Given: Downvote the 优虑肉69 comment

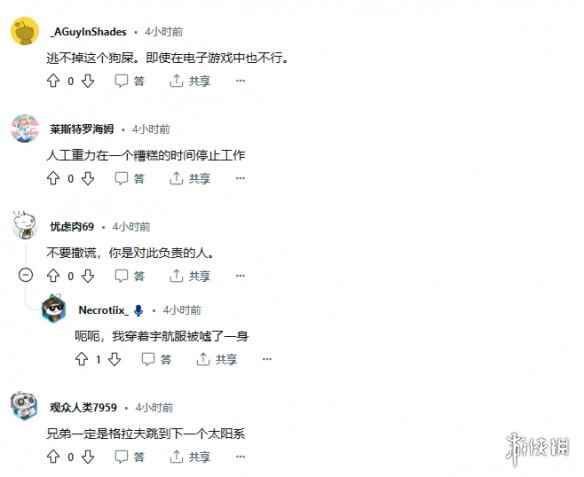Looking at the screenshot, I should pyautogui.click(x=88, y=276).
